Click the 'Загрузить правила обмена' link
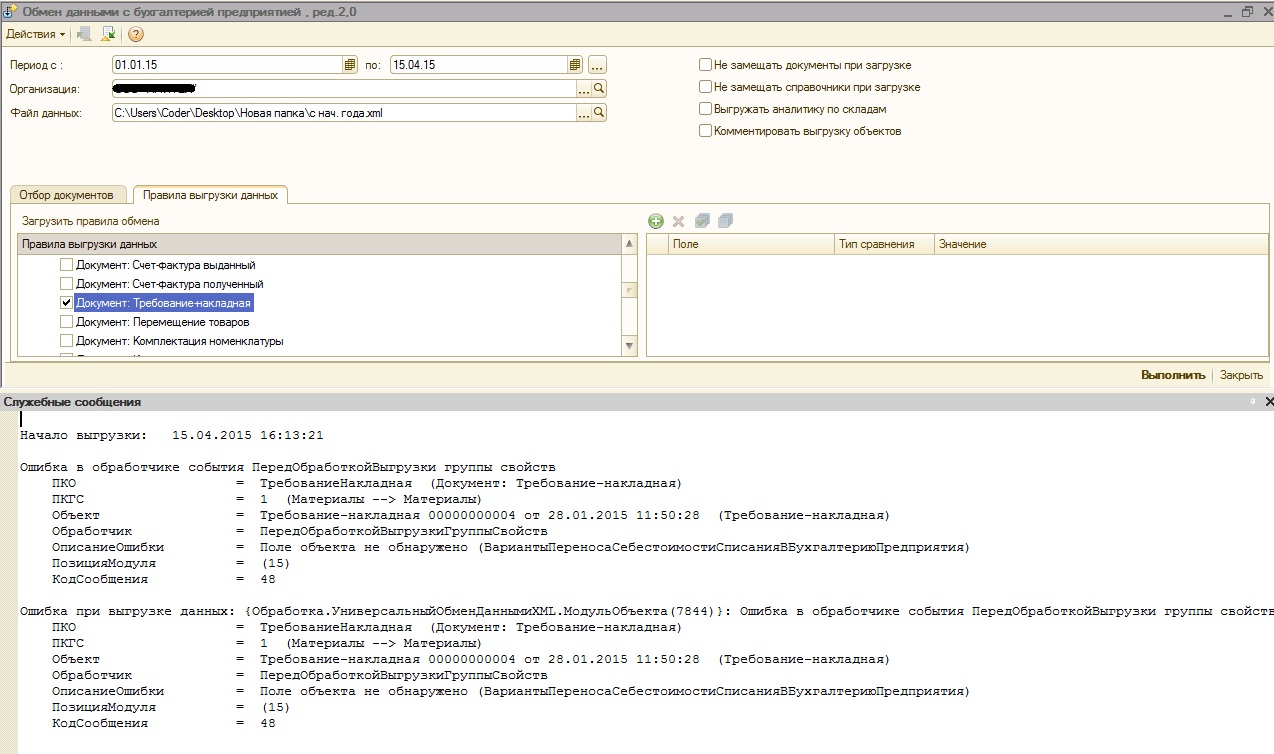This screenshot has height=754, width=1274. pos(91,221)
